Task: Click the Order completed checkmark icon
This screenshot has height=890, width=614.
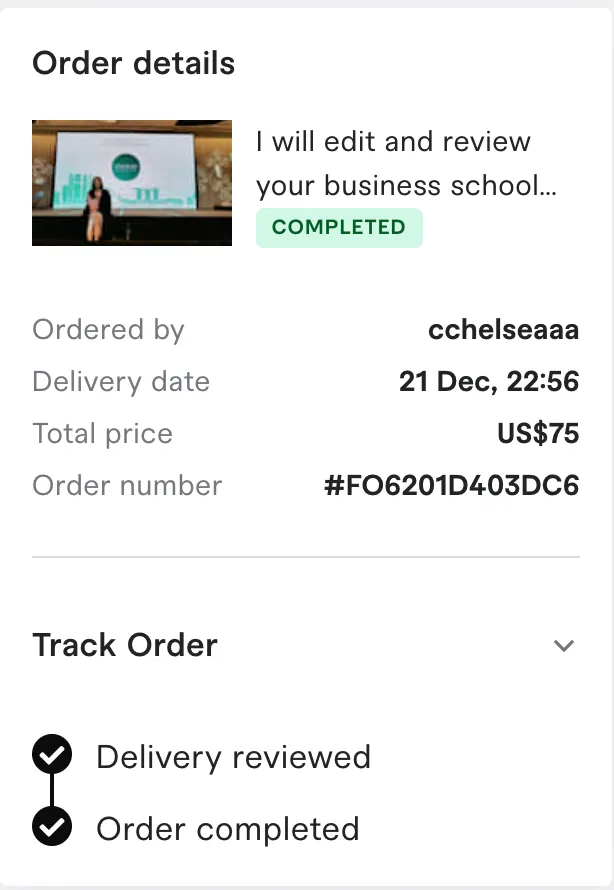Action: click(52, 827)
